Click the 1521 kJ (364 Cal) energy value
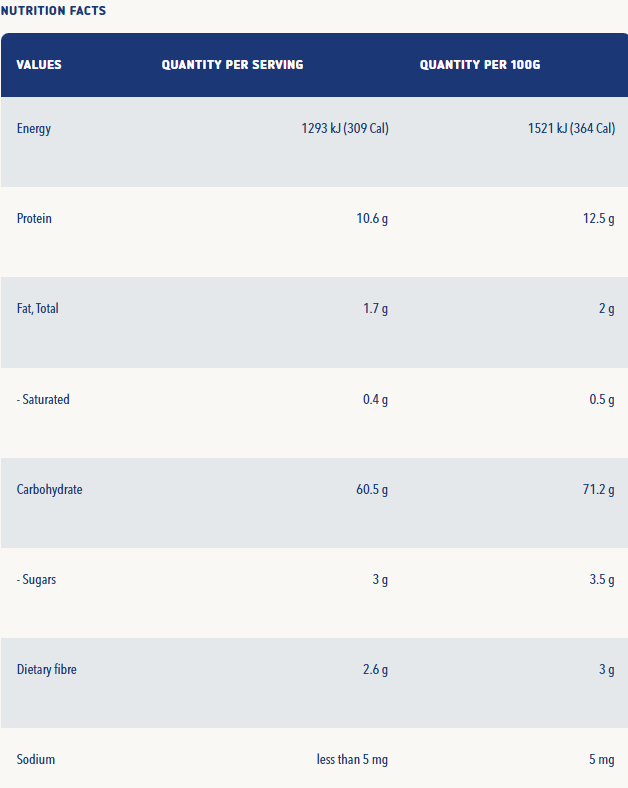The height and width of the screenshot is (788, 628). coord(571,129)
